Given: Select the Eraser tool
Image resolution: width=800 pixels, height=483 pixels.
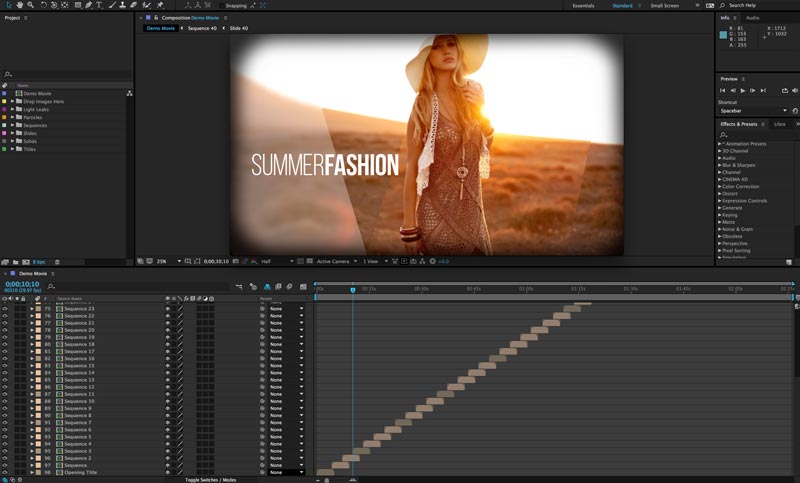Looking at the screenshot, I should tap(133, 5).
